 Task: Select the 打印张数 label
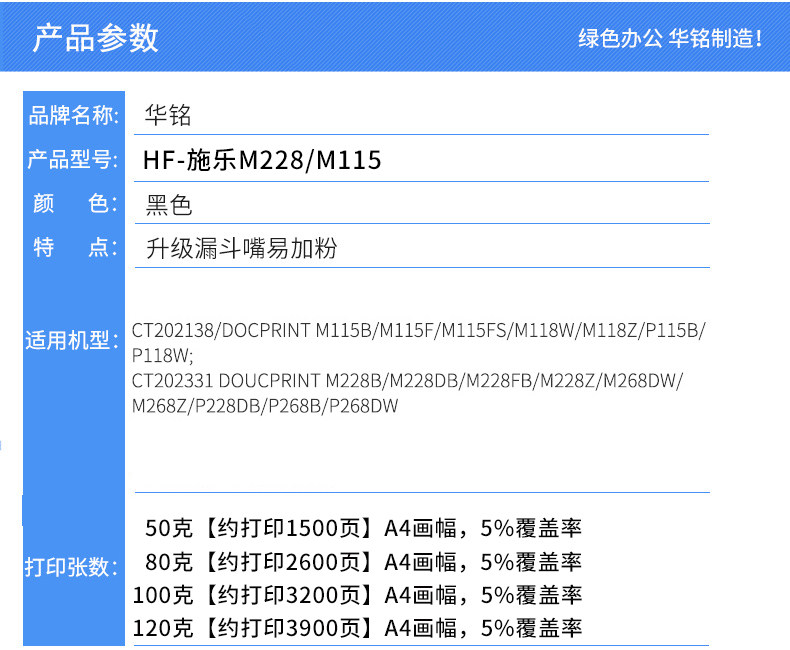click(x=72, y=567)
